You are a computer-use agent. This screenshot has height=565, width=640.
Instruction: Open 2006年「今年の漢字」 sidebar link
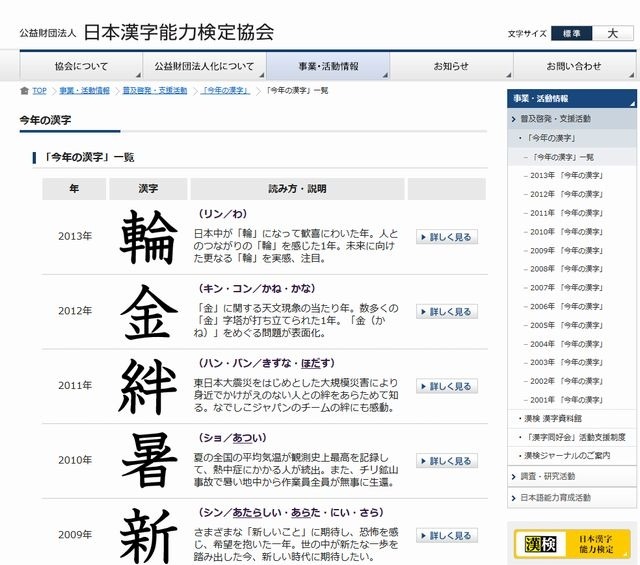click(x=567, y=307)
